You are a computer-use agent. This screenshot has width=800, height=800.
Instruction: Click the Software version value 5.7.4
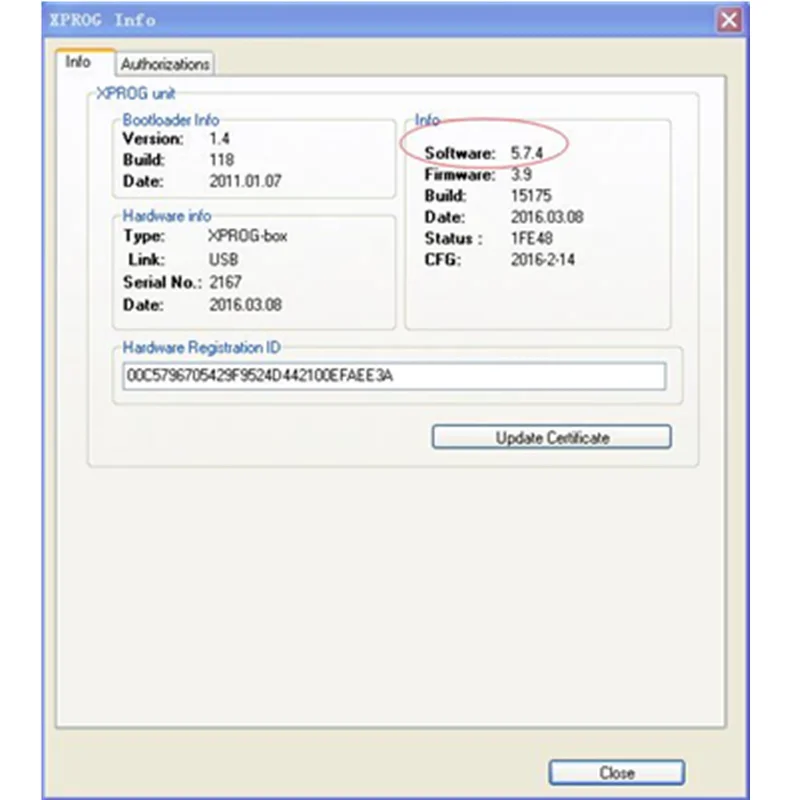527,153
